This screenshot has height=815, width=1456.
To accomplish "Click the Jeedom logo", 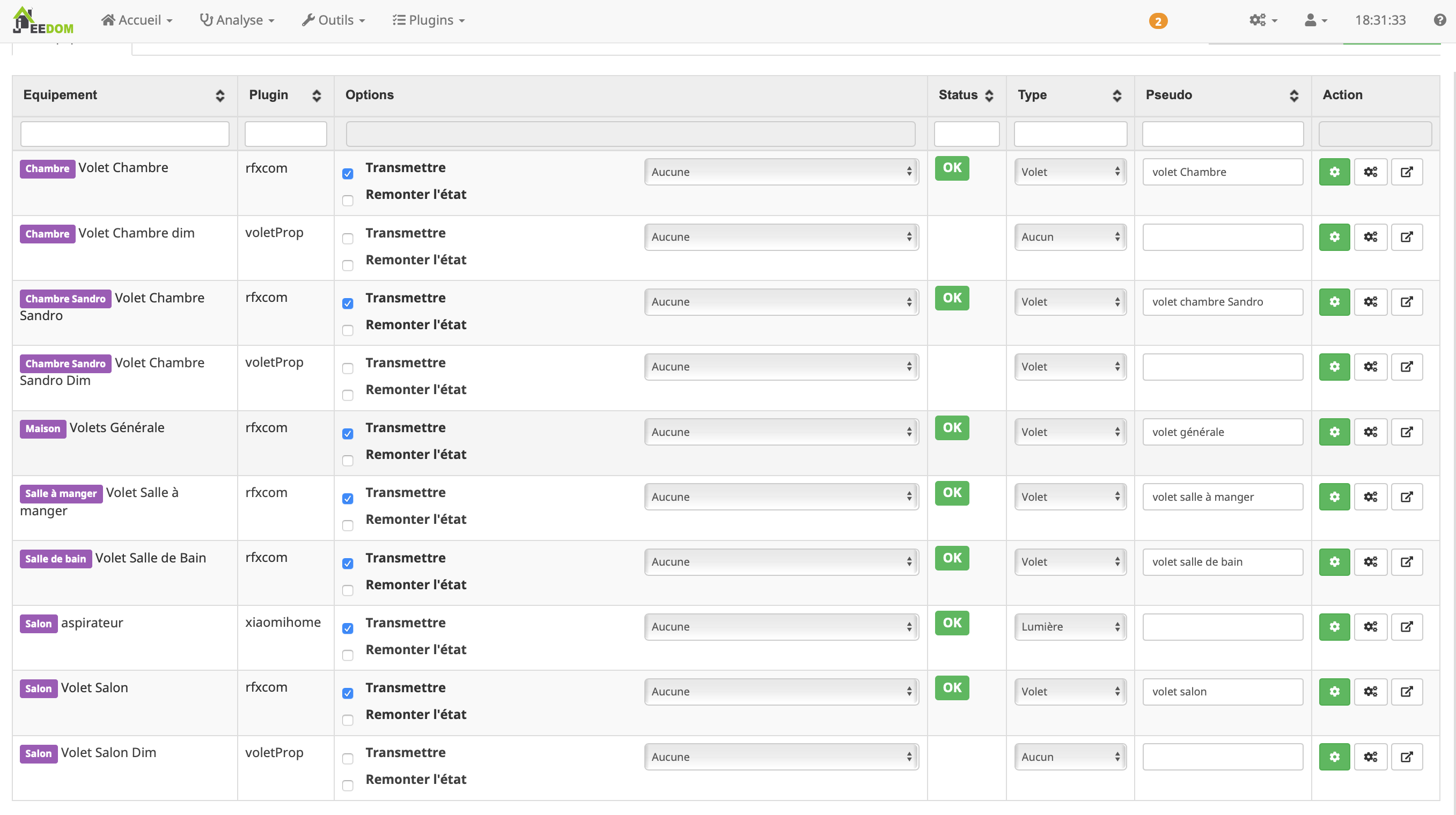I will click(x=43, y=21).
